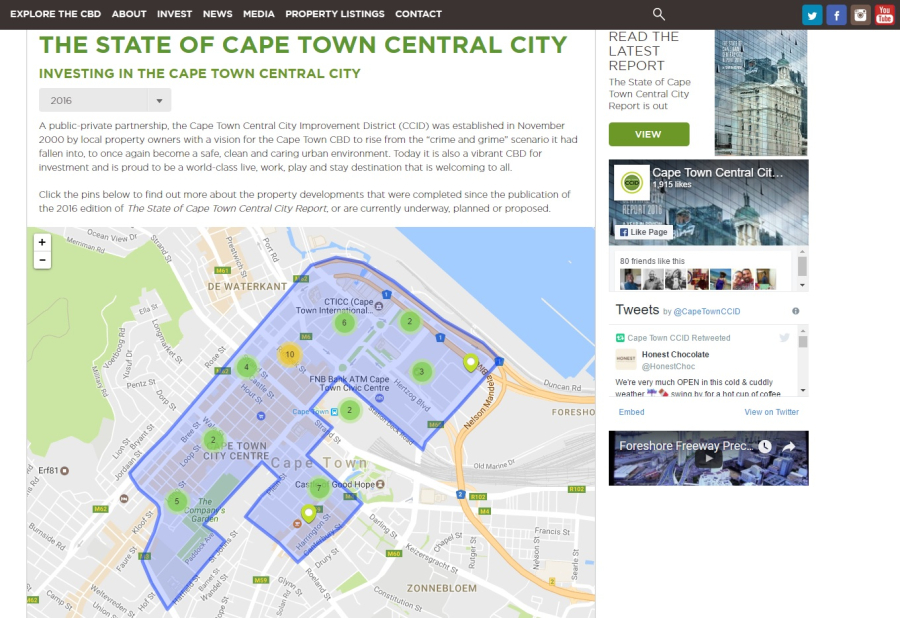
Task: Click the tweets scrollbar down arrow
Action: (802, 390)
